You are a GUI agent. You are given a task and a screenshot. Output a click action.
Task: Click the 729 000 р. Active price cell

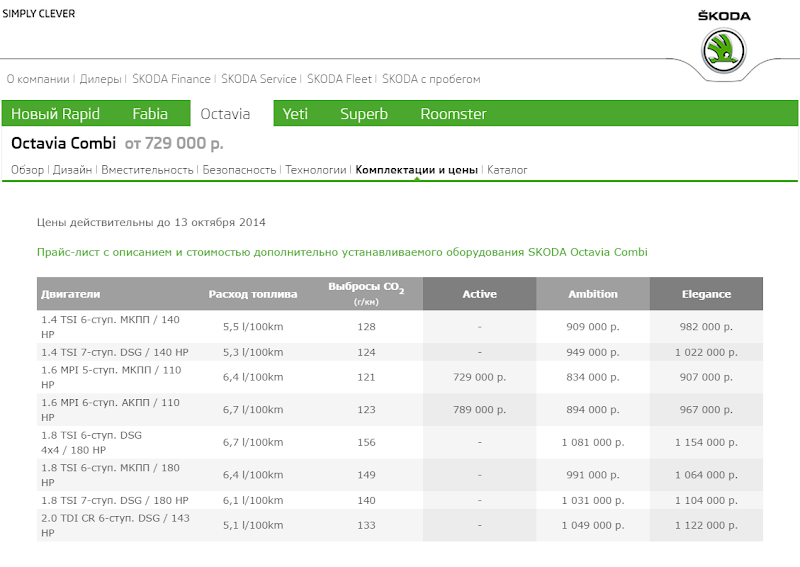pos(480,377)
